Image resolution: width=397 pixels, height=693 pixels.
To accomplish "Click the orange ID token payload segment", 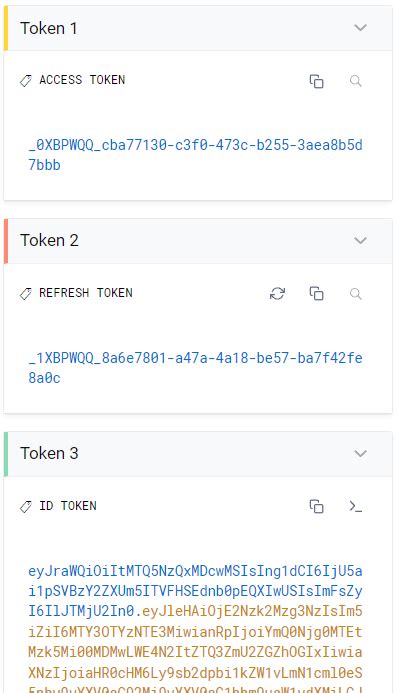I will [x=195, y=650].
